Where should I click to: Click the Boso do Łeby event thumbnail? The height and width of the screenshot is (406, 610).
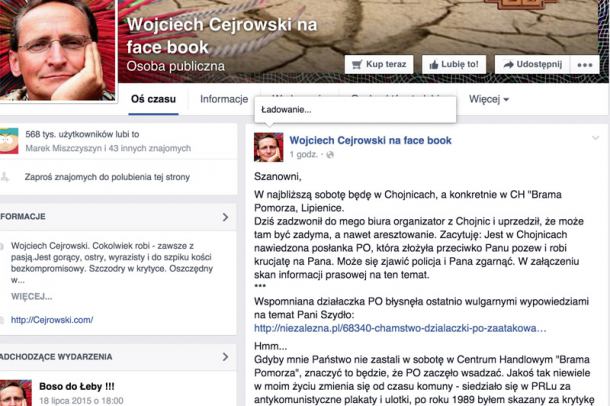coord(16,393)
